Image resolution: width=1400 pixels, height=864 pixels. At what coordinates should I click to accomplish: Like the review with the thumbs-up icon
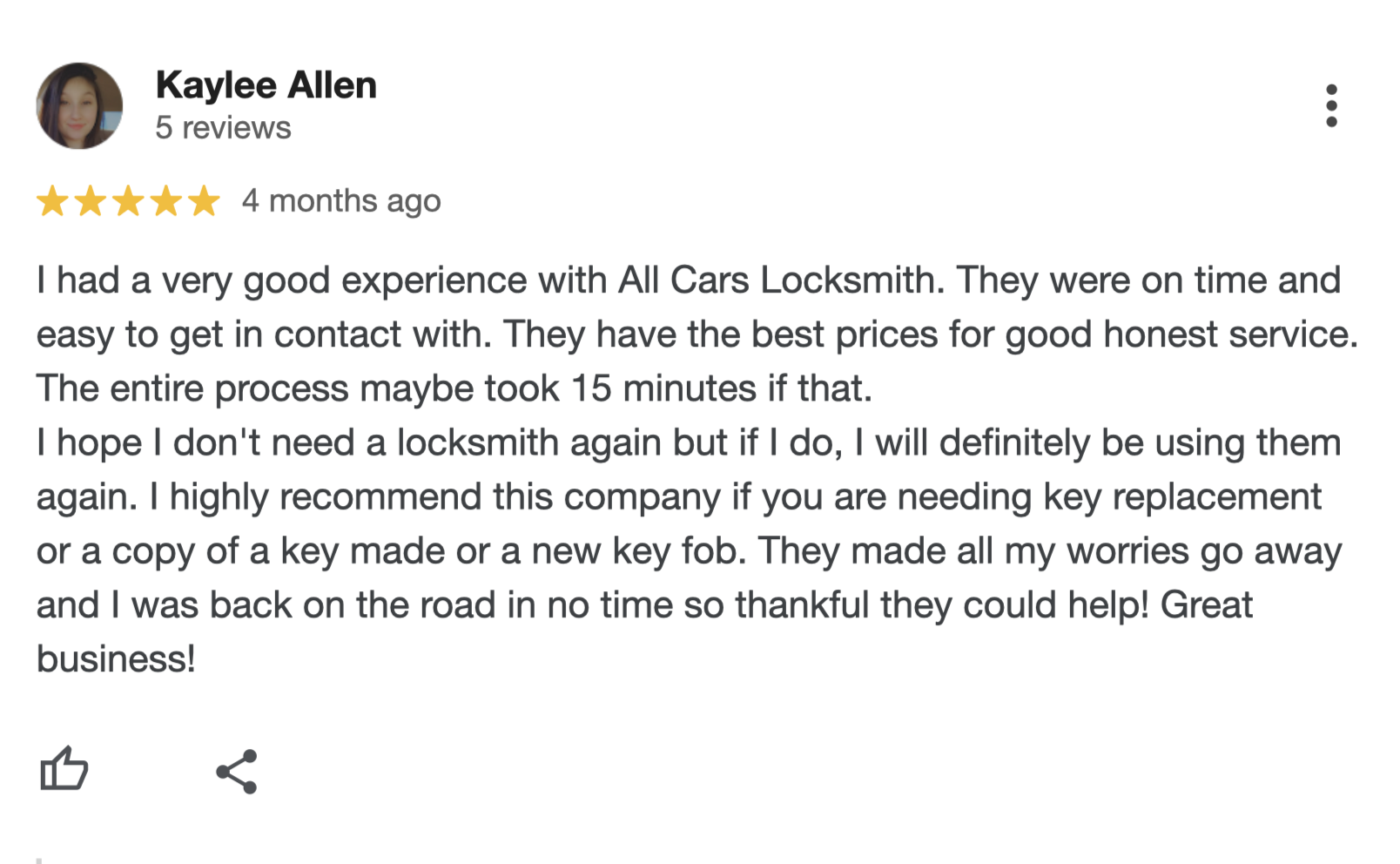tap(64, 769)
